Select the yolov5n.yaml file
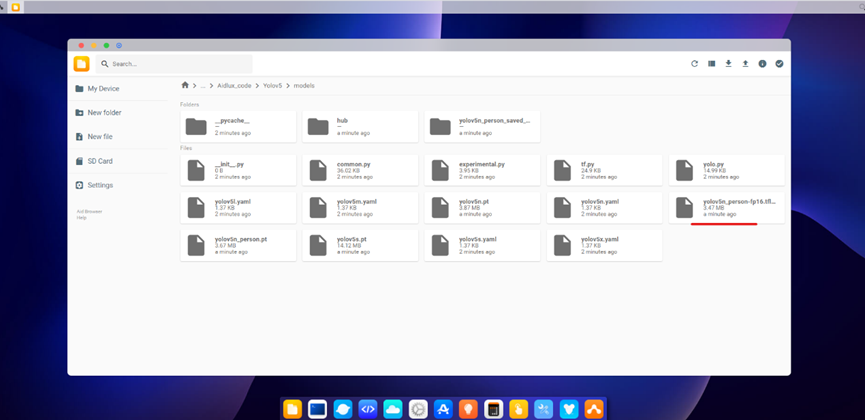The image size is (865, 420). (x=605, y=208)
